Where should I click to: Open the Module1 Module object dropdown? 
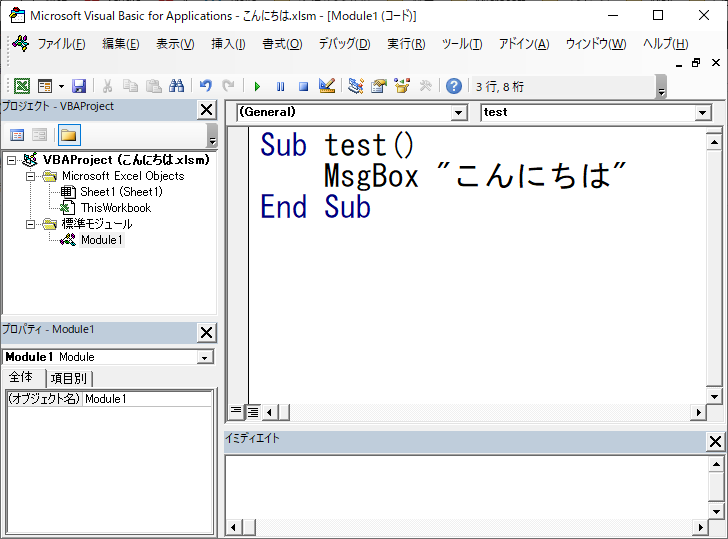(x=204, y=357)
